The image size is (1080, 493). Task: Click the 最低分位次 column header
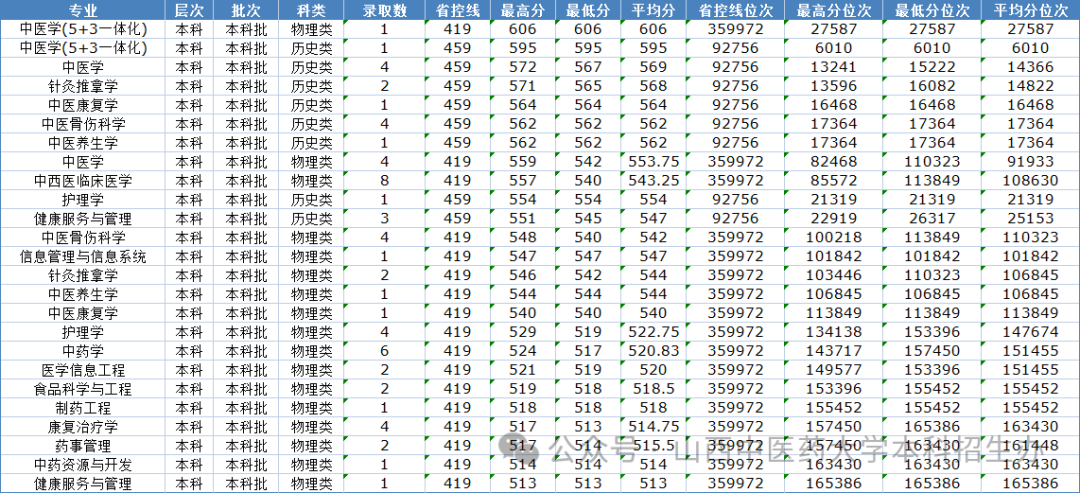click(933, 11)
